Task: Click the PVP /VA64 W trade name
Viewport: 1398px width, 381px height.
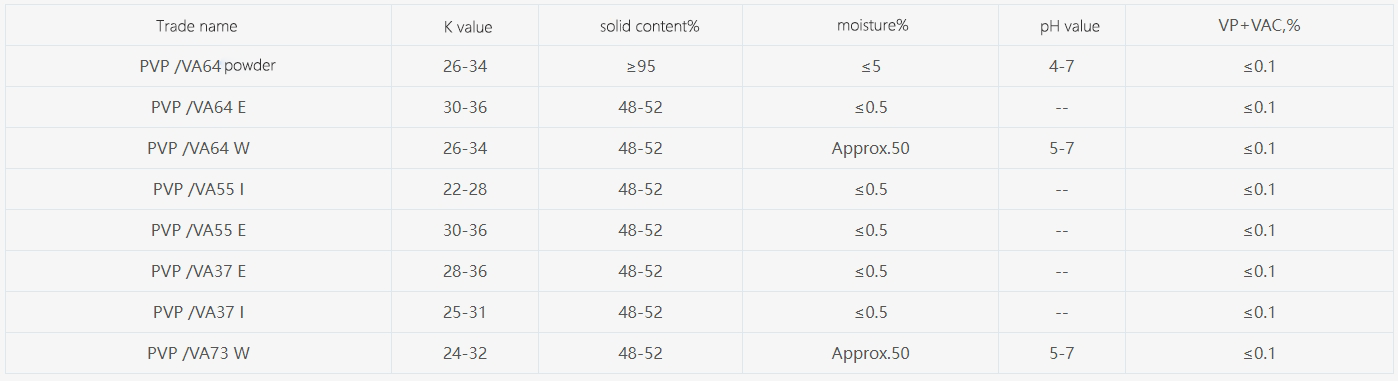Action: 198,148
